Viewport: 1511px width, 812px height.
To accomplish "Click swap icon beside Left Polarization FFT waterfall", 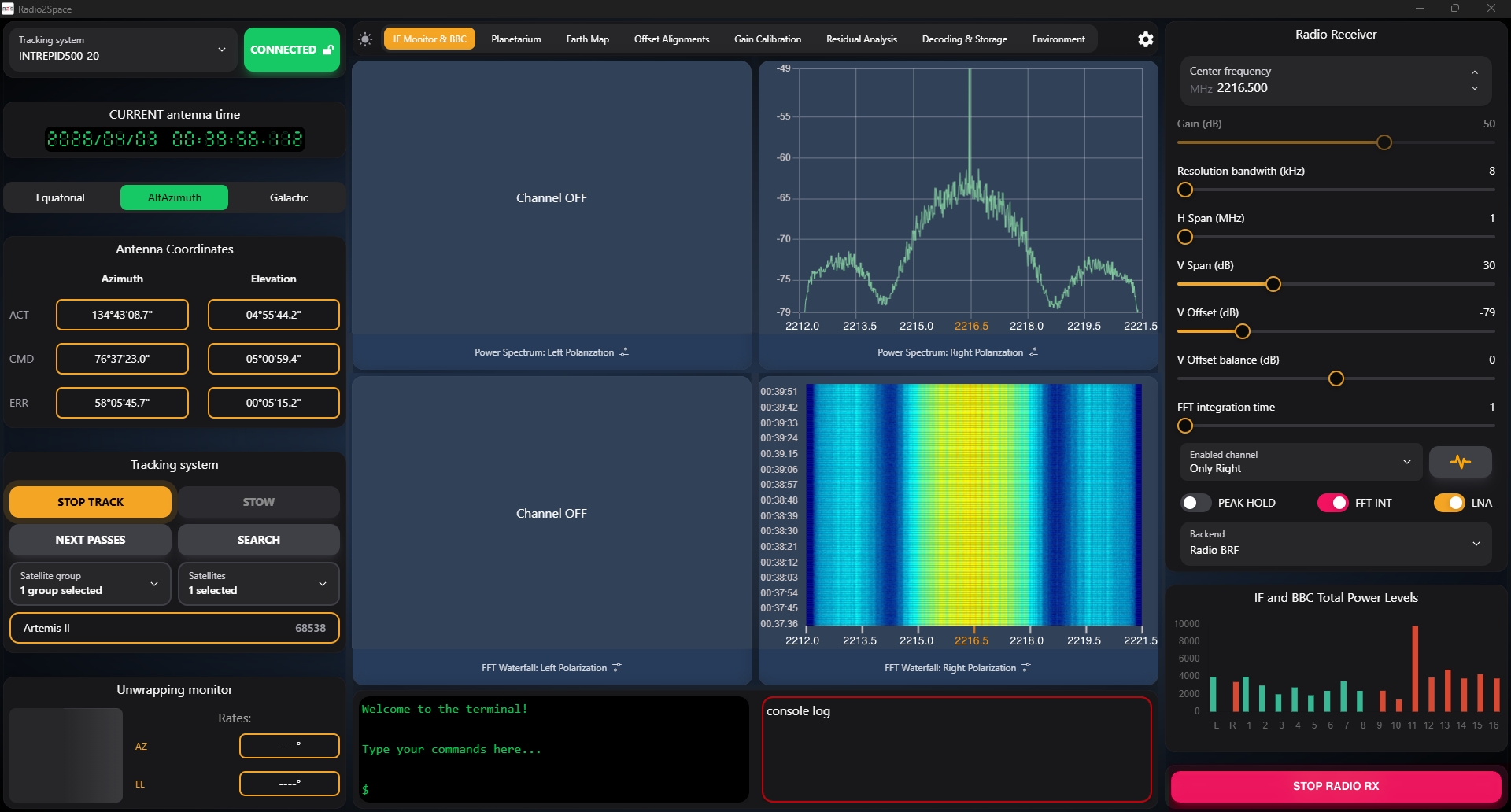I will 617,668.
